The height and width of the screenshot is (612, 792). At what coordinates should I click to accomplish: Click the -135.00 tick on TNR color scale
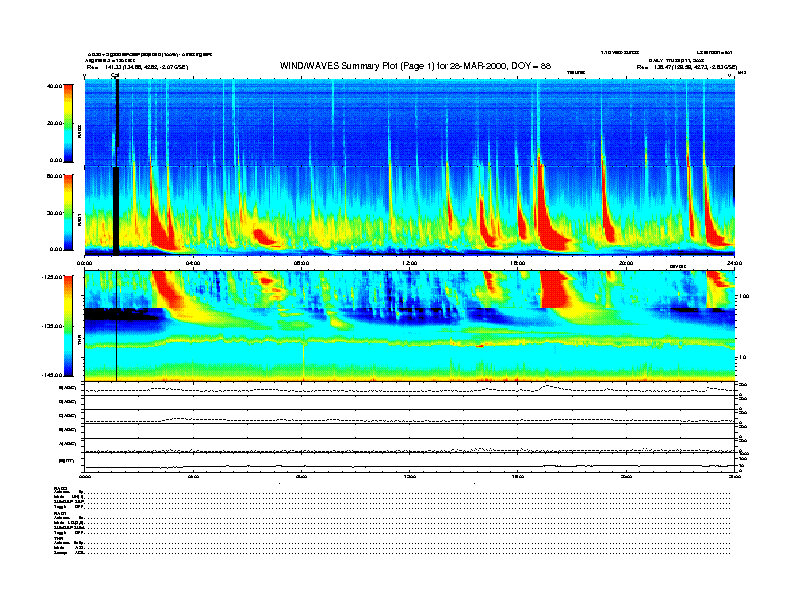pos(52,326)
